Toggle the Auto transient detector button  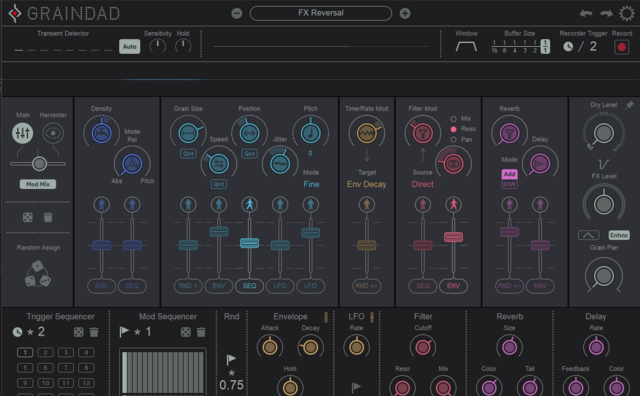pyautogui.click(x=129, y=47)
